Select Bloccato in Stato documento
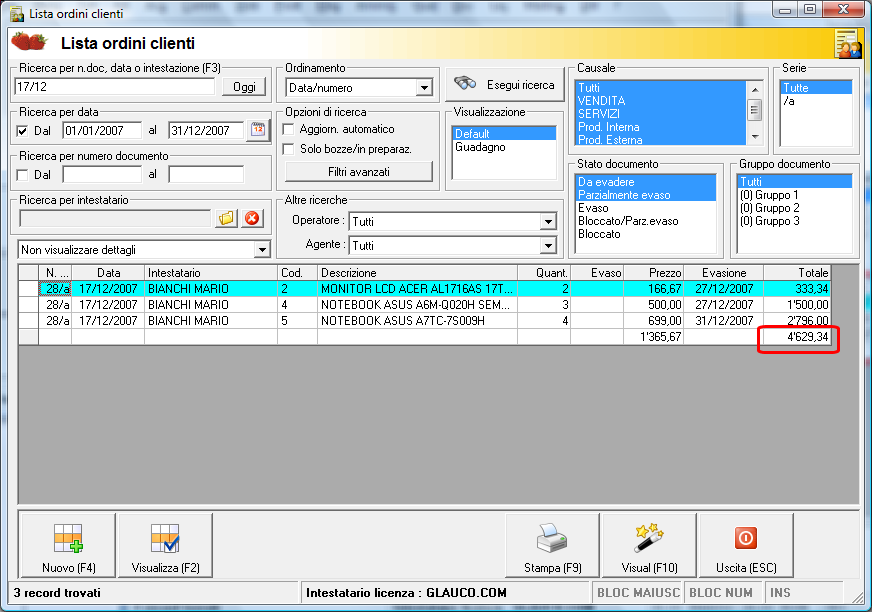Image resolution: width=872 pixels, height=612 pixels. click(646, 234)
